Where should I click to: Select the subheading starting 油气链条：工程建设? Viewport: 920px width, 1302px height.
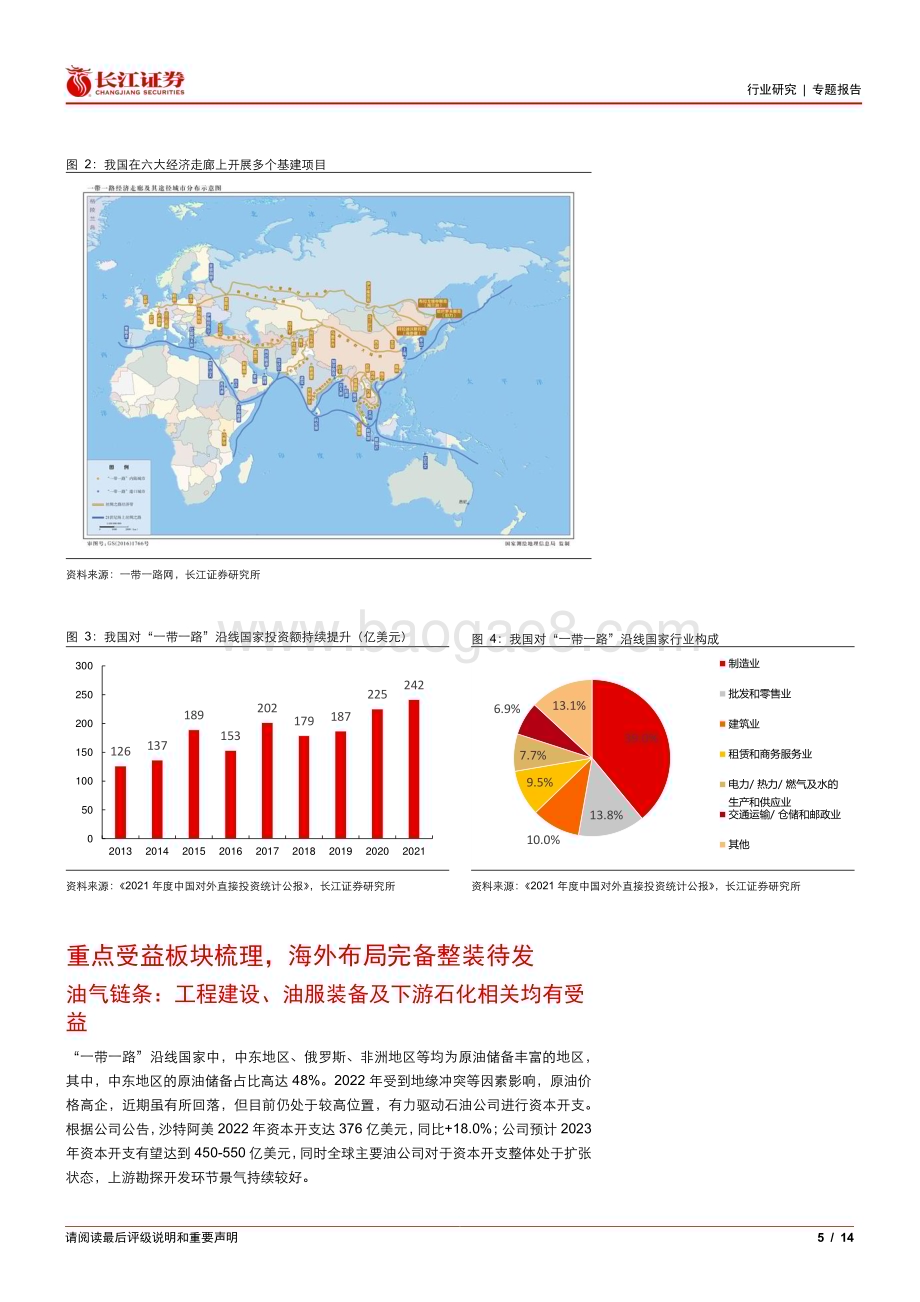[326, 1008]
